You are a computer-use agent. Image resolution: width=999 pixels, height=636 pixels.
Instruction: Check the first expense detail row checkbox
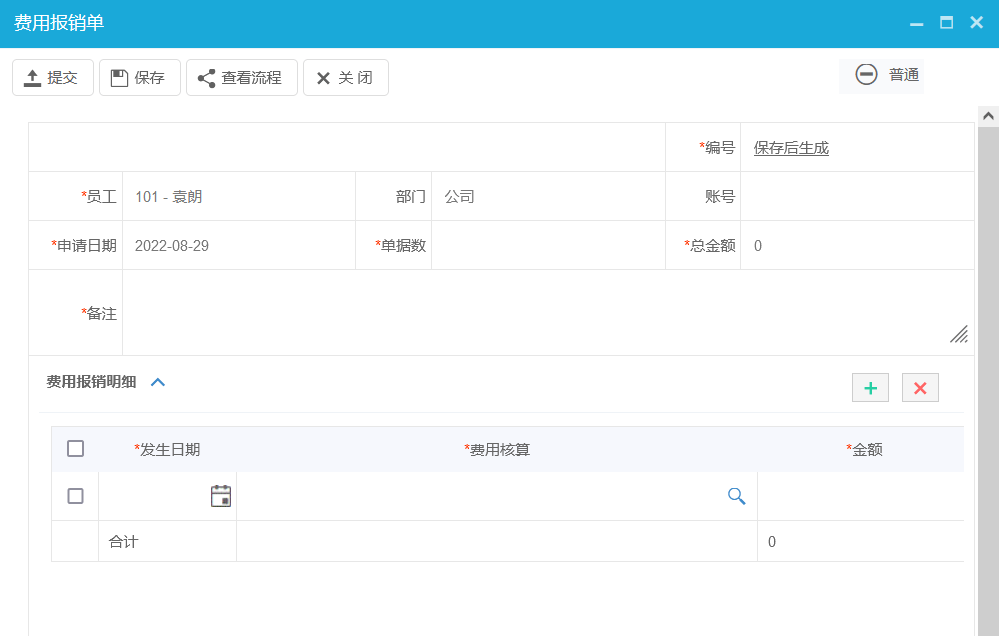click(x=75, y=494)
